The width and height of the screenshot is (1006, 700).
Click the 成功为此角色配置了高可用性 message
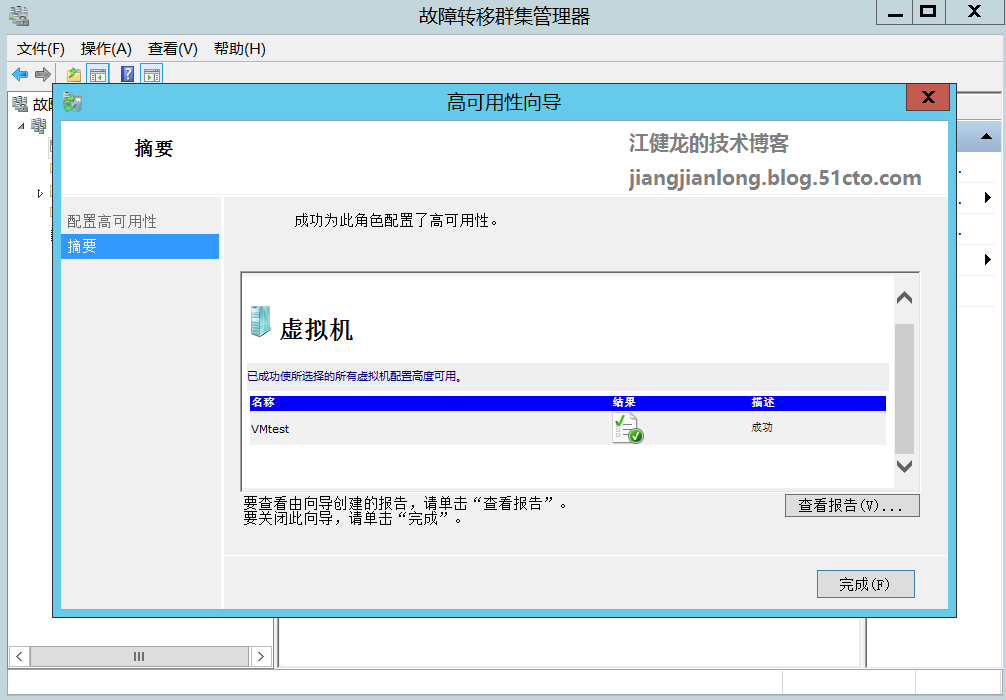[396, 221]
